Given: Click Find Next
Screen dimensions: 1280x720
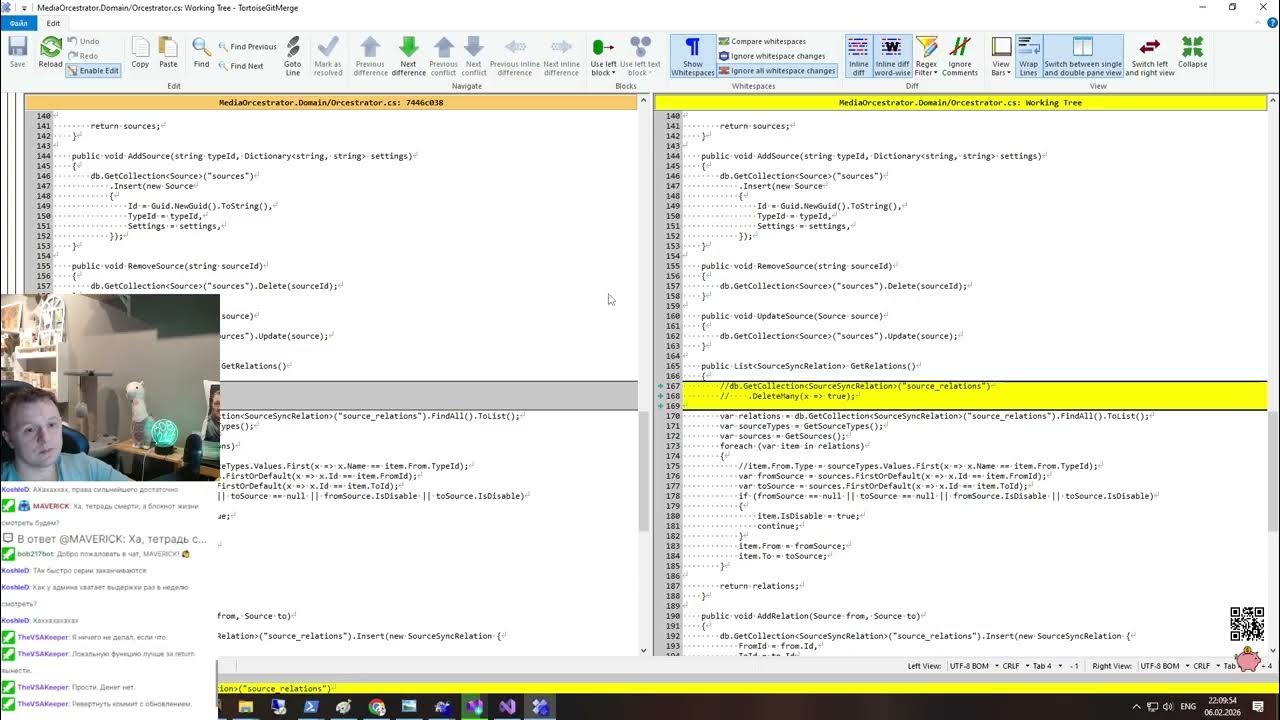Looking at the screenshot, I should (240, 66).
